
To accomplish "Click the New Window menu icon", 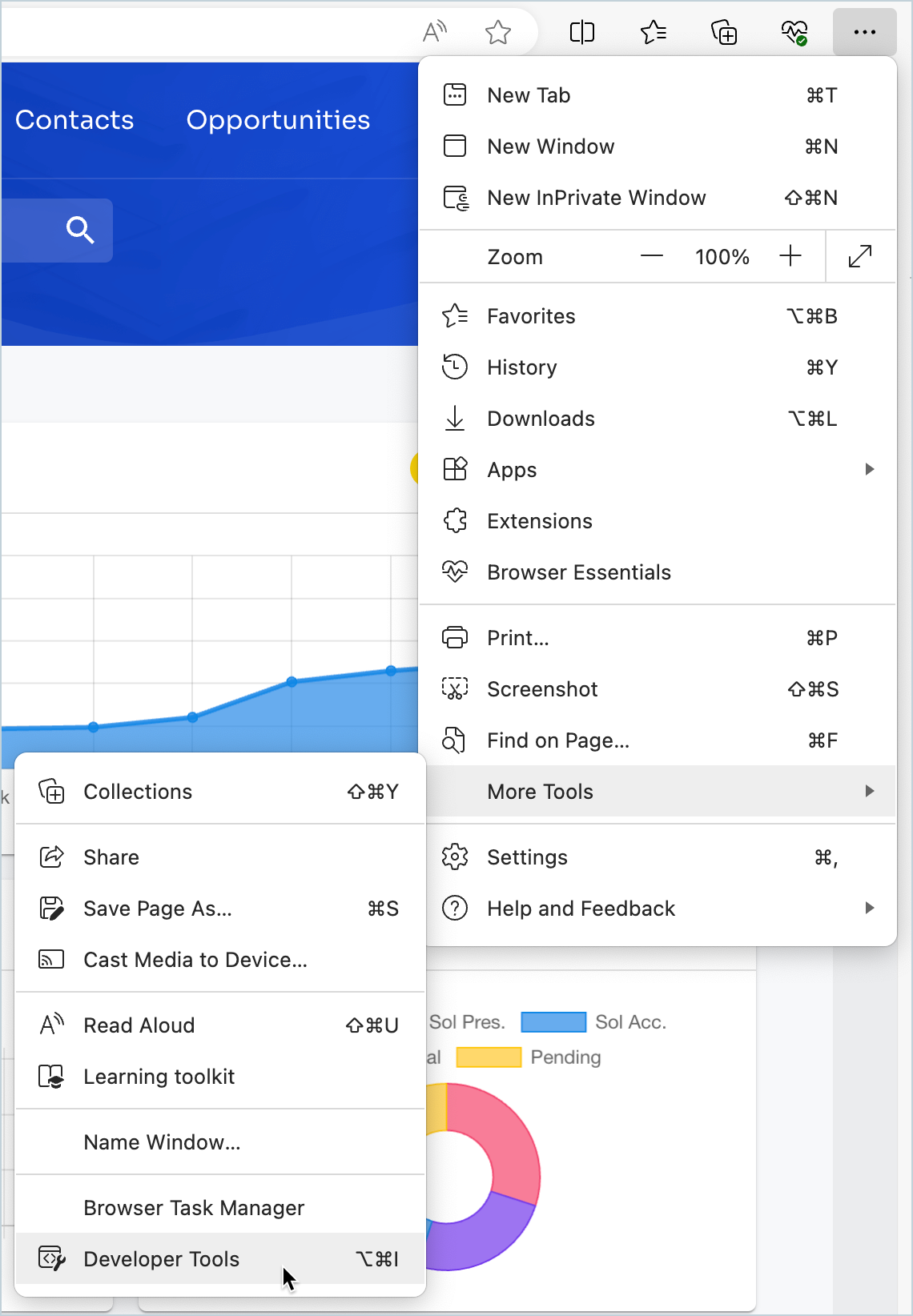I will click(x=455, y=146).
